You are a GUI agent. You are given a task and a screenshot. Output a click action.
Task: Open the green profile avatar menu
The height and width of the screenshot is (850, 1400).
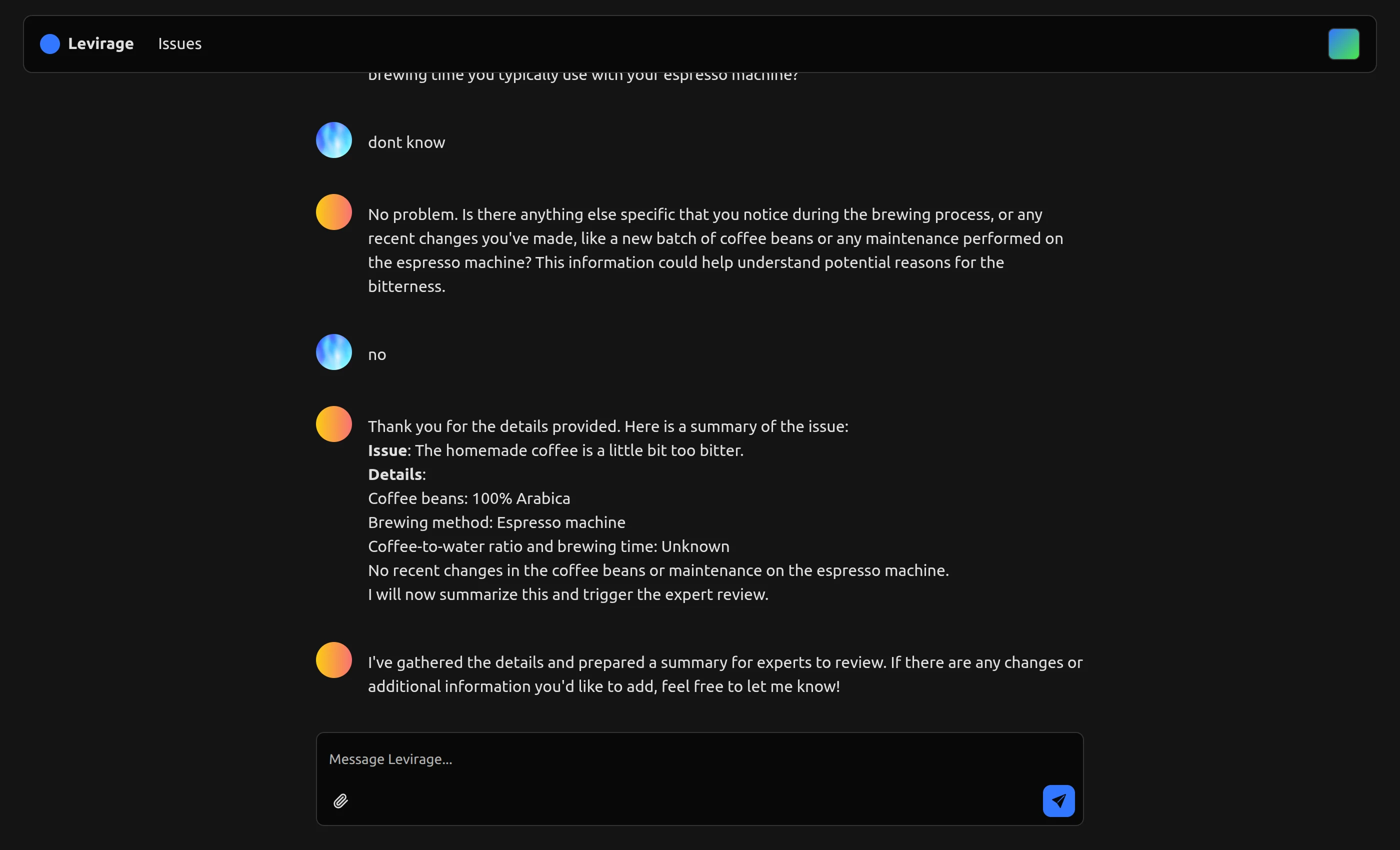point(1343,44)
